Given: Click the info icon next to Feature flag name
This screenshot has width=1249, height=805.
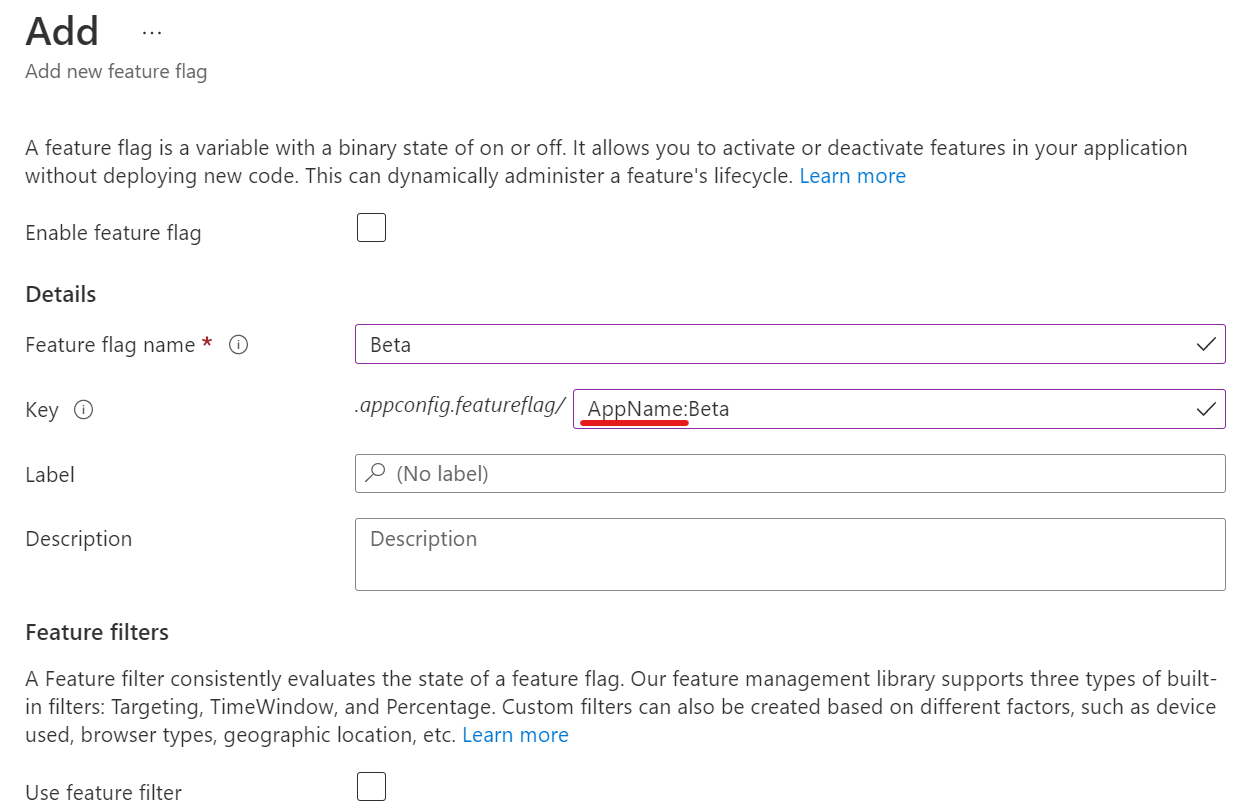Looking at the screenshot, I should tap(238, 345).
